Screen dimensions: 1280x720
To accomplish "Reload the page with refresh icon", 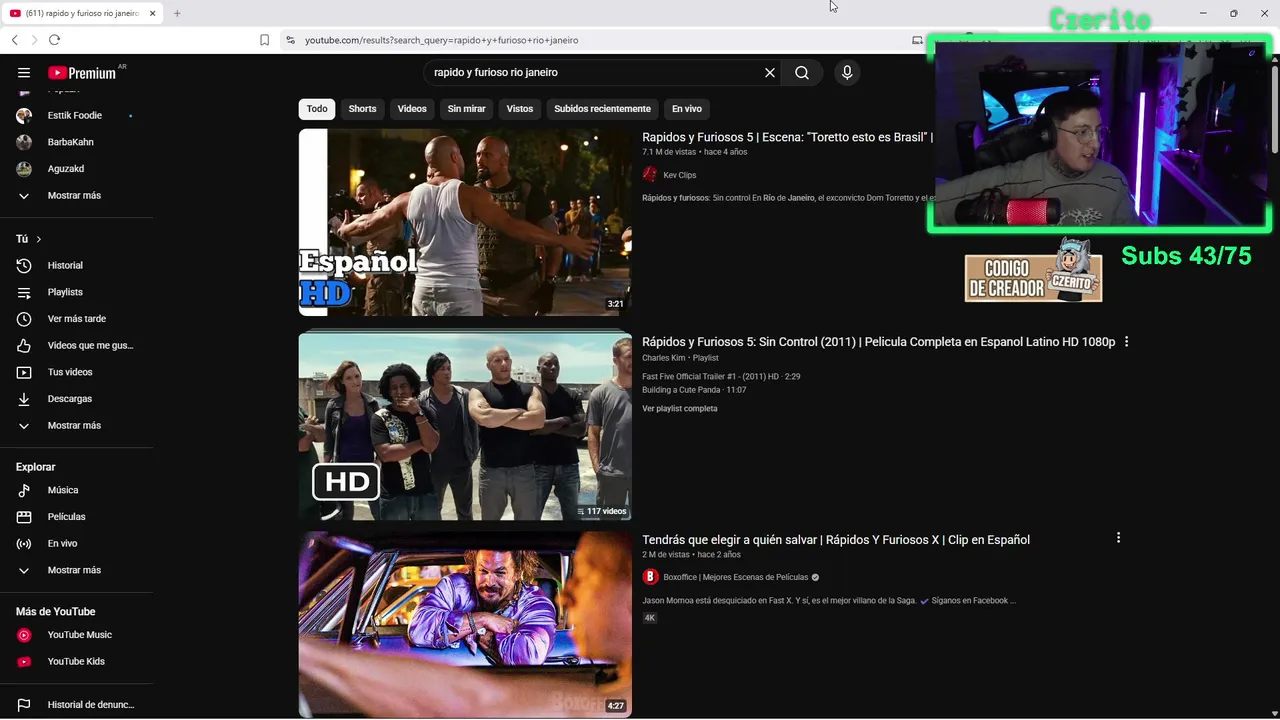I will [x=54, y=40].
